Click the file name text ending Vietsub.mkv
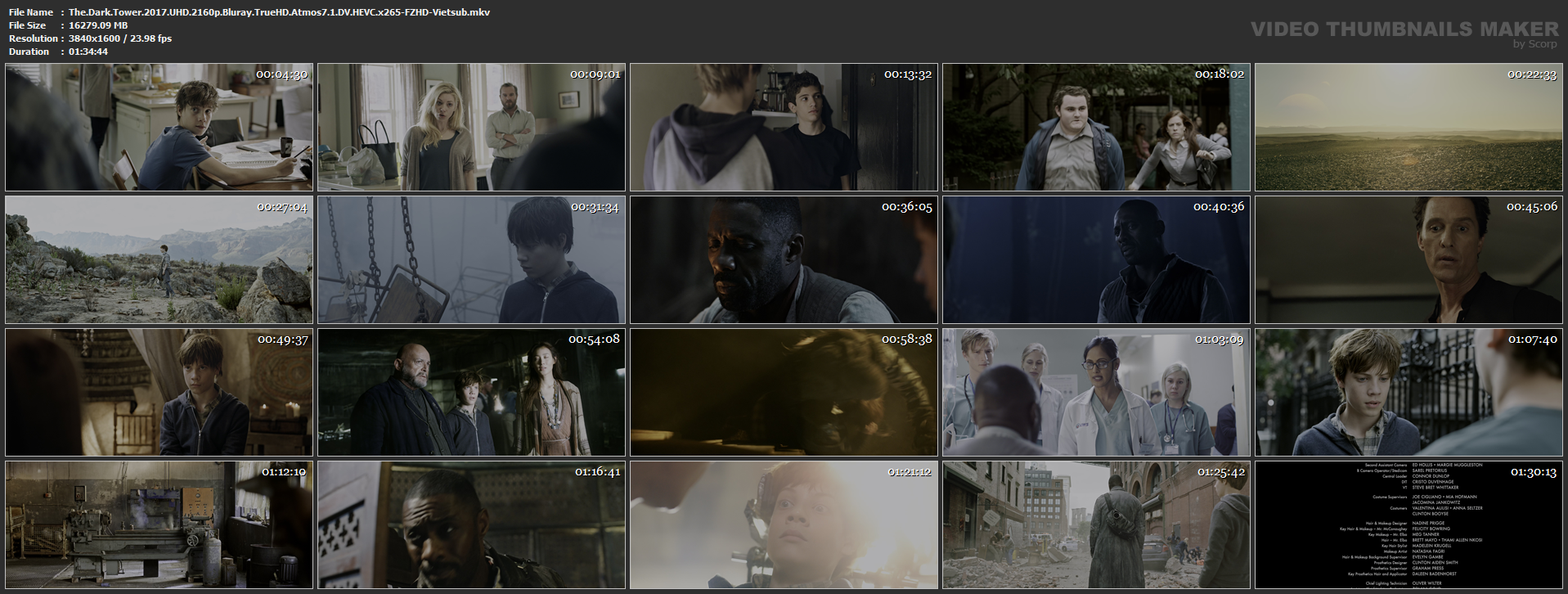 pyautogui.click(x=280, y=12)
